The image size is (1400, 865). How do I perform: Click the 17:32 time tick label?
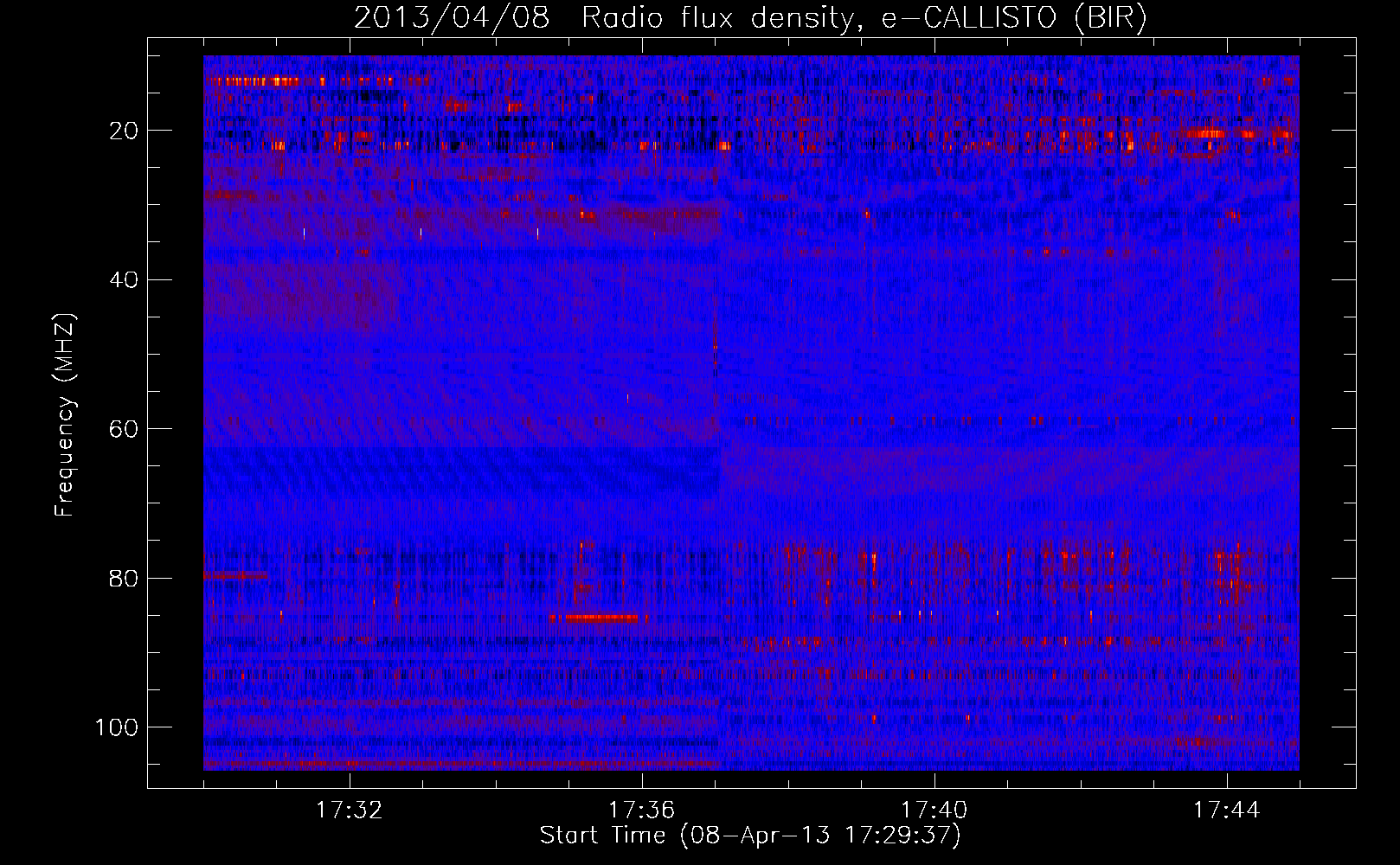click(349, 811)
